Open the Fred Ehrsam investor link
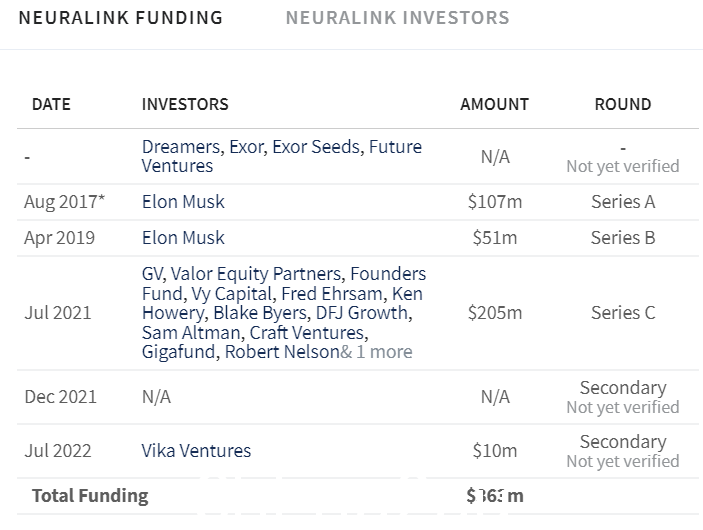The height and width of the screenshot is (530, 703). click(x=332, y=294)
